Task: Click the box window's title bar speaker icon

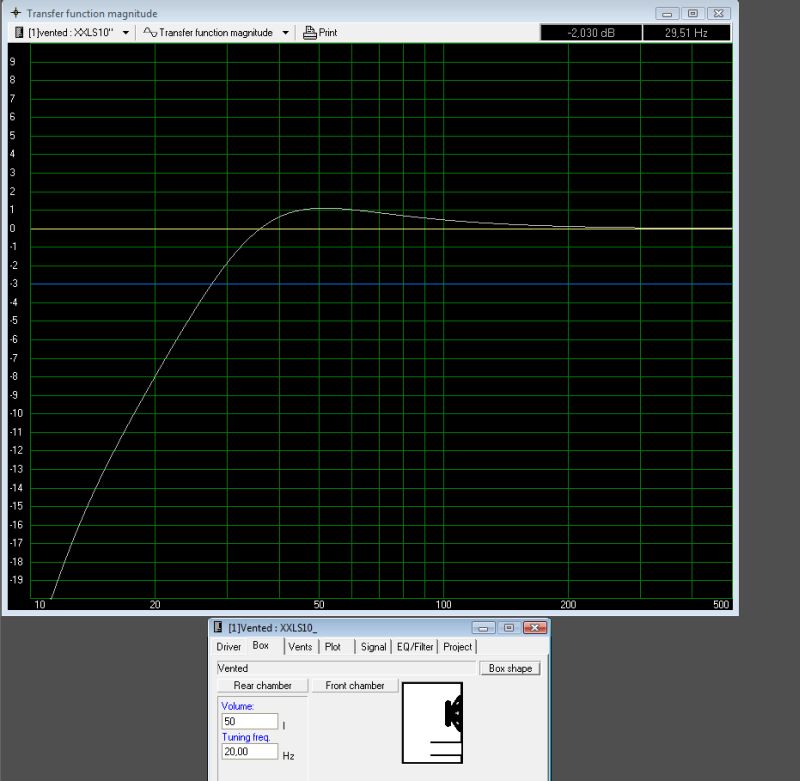Action: pos(218,627)
